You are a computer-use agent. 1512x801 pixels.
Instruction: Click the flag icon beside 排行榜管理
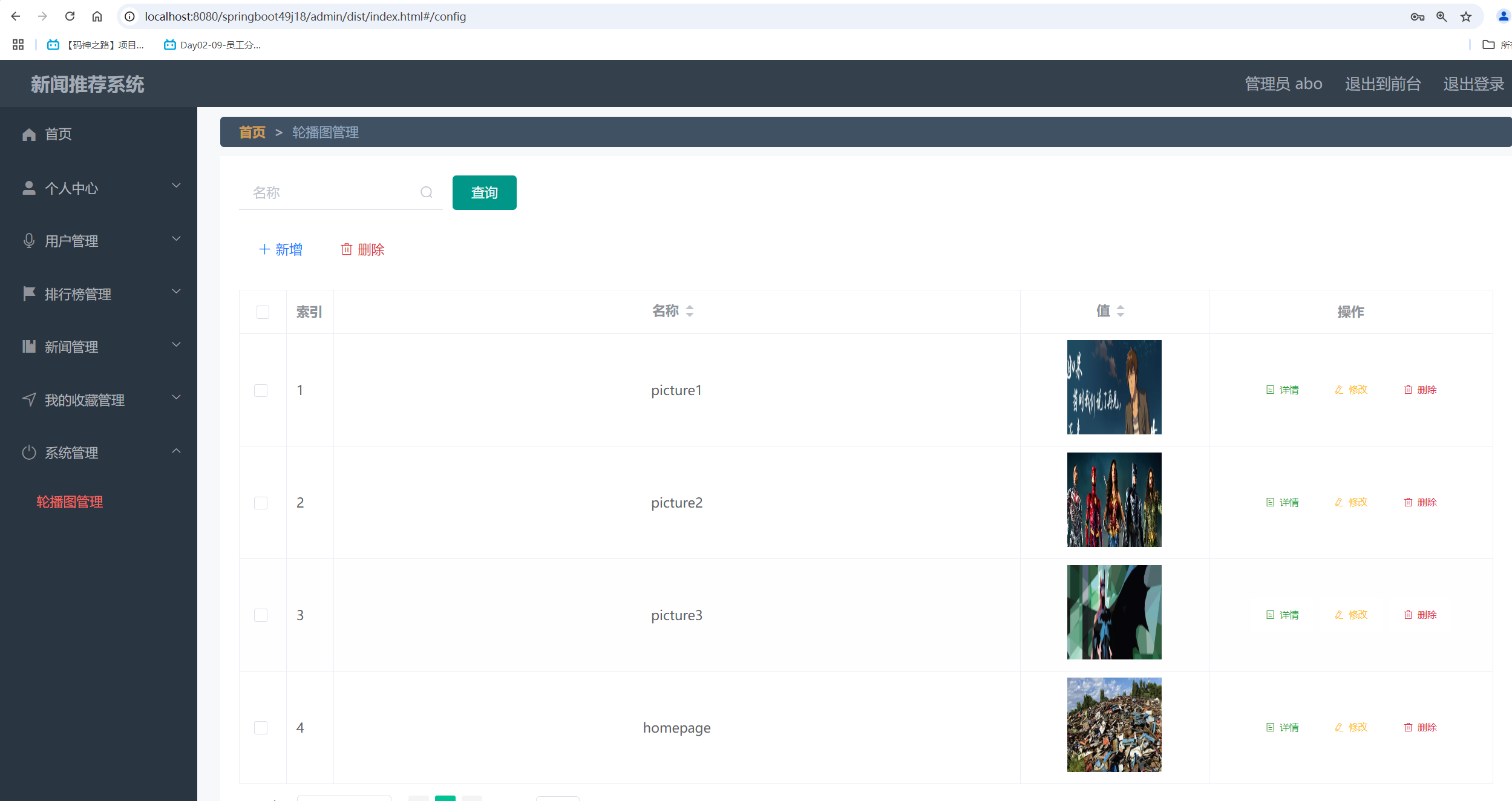29,293
